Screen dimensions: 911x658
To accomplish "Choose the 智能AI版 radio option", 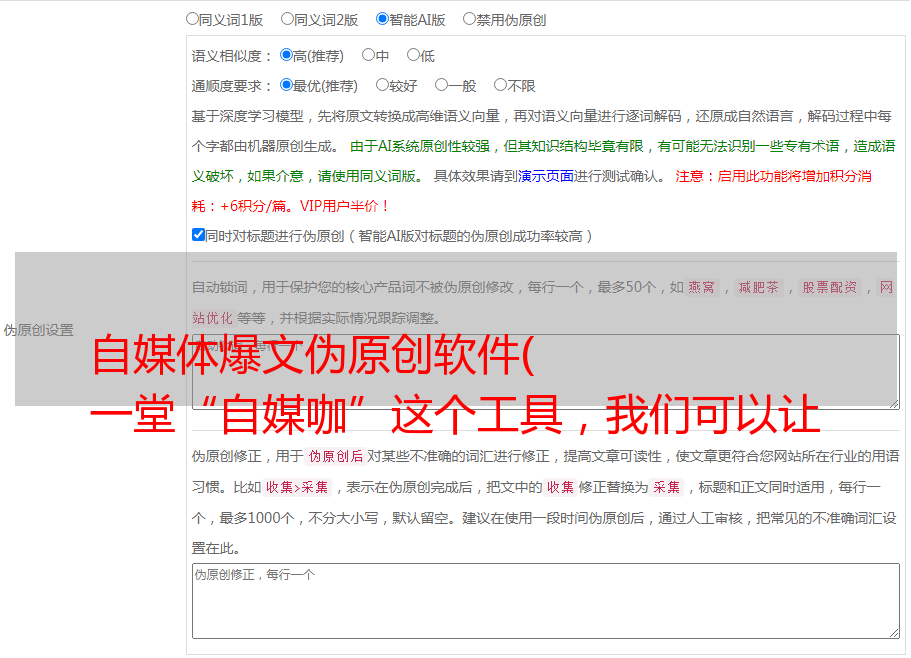I will (x=382, y=19).
